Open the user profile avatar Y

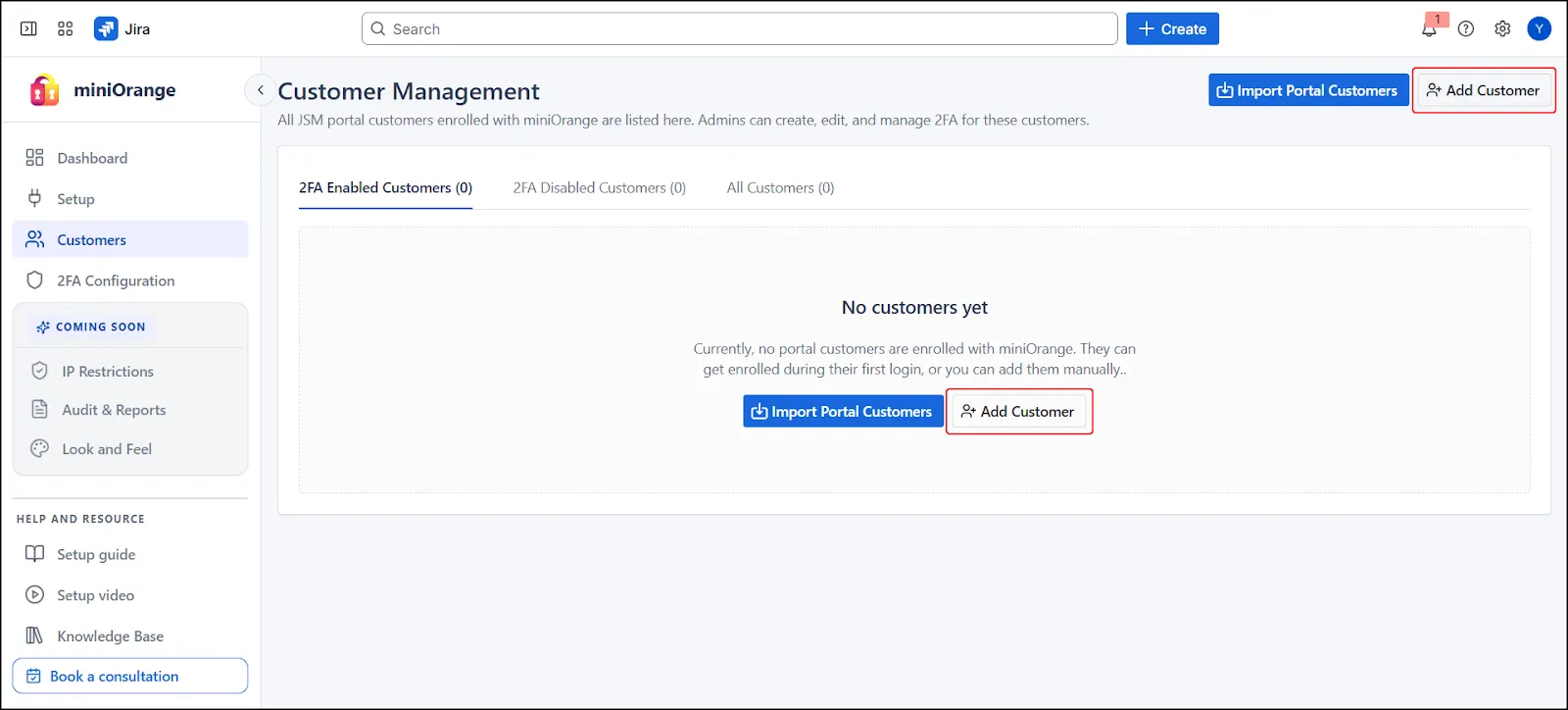[x=1540, y=28]
